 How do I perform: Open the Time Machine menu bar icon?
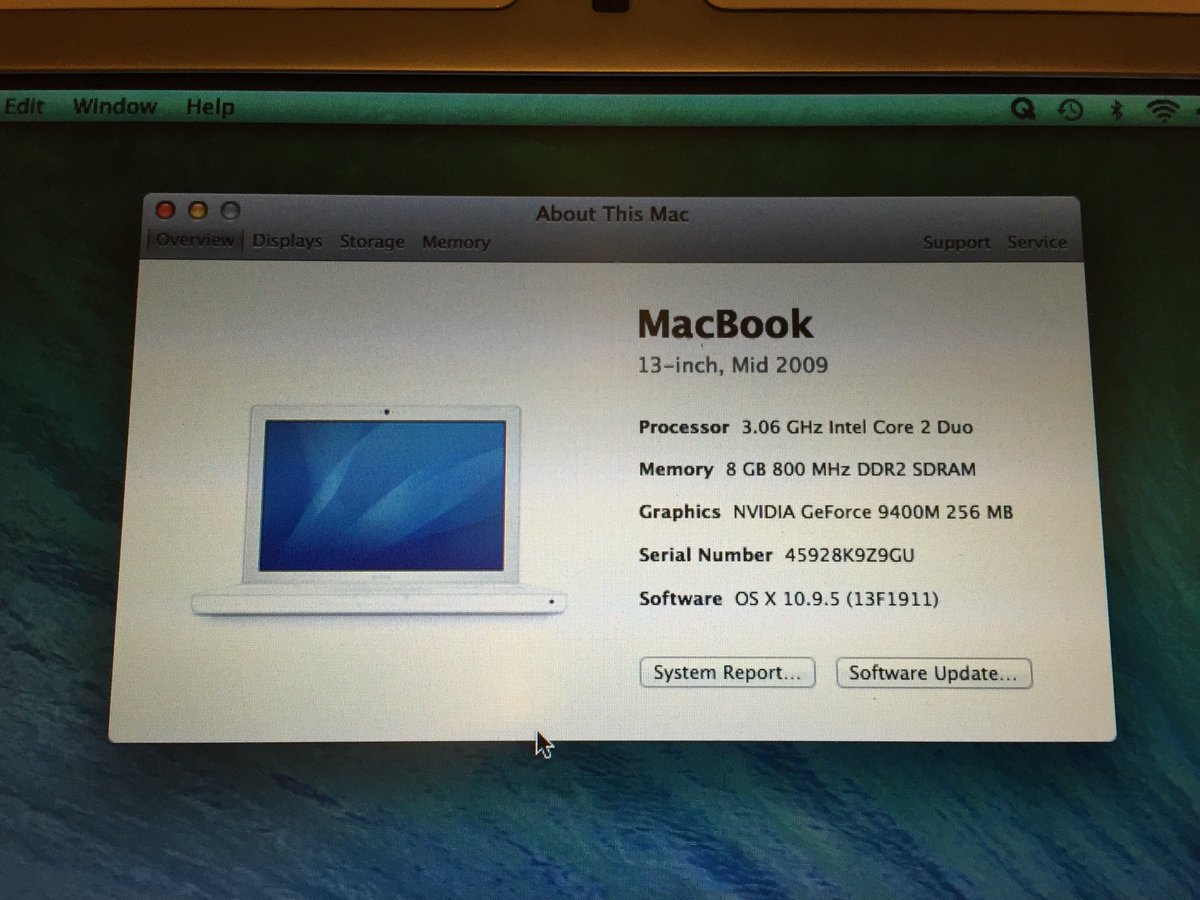[1071, 111]
